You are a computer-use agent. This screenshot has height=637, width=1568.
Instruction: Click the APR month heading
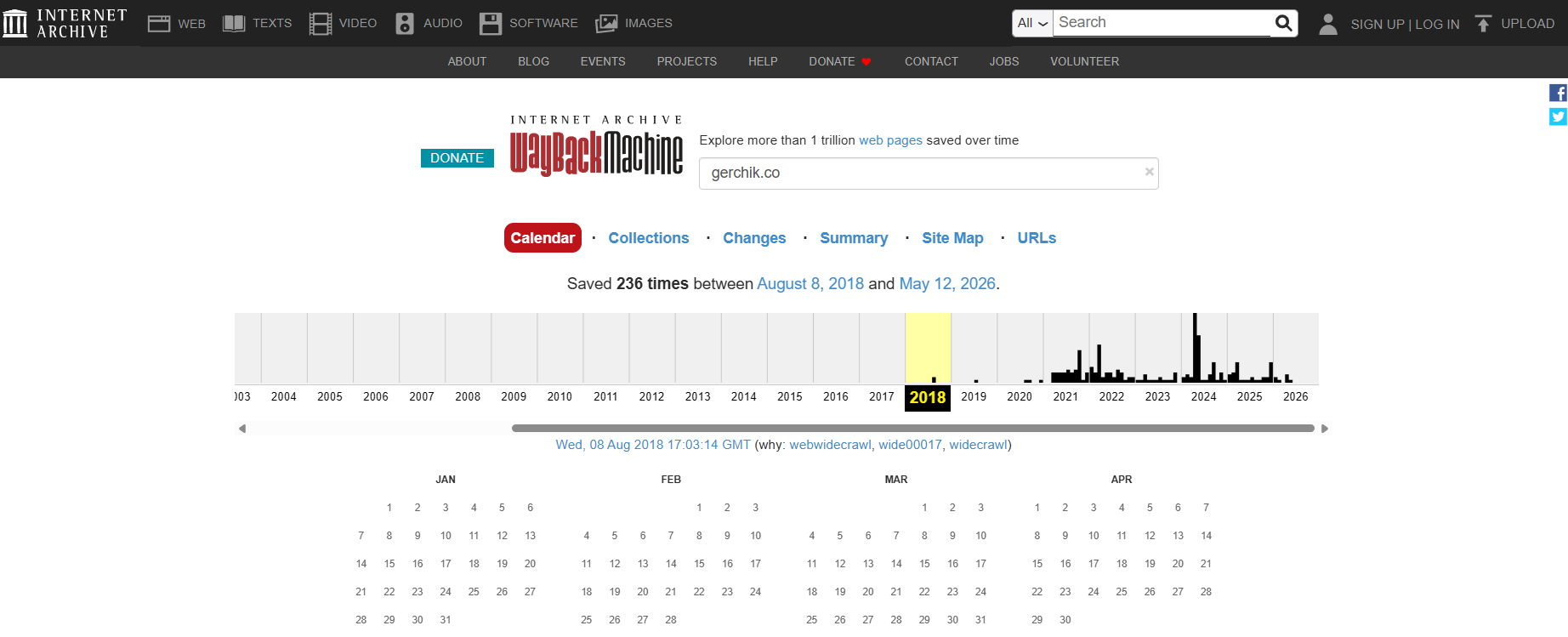[x=1122, y=480]
